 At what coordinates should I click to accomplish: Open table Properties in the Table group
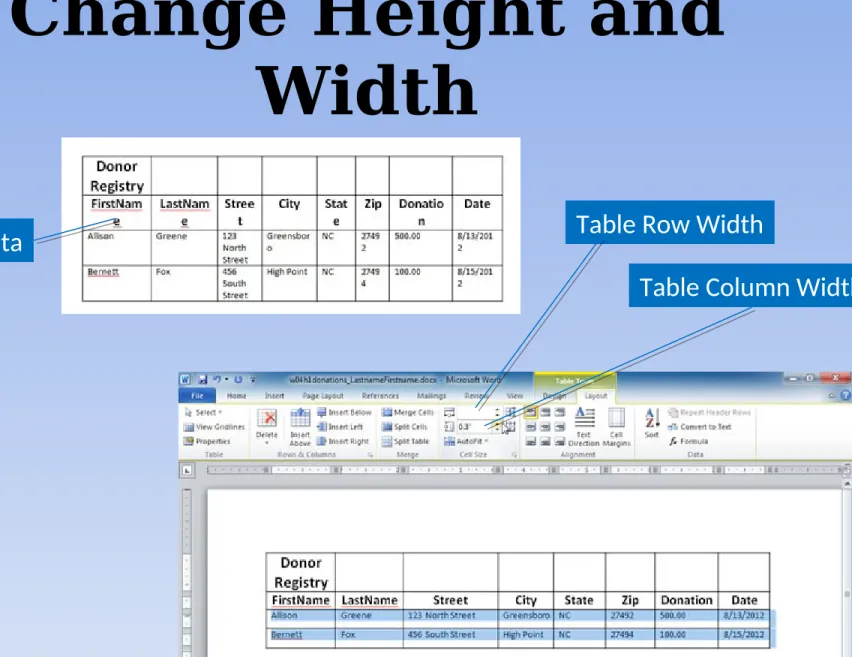207,441
